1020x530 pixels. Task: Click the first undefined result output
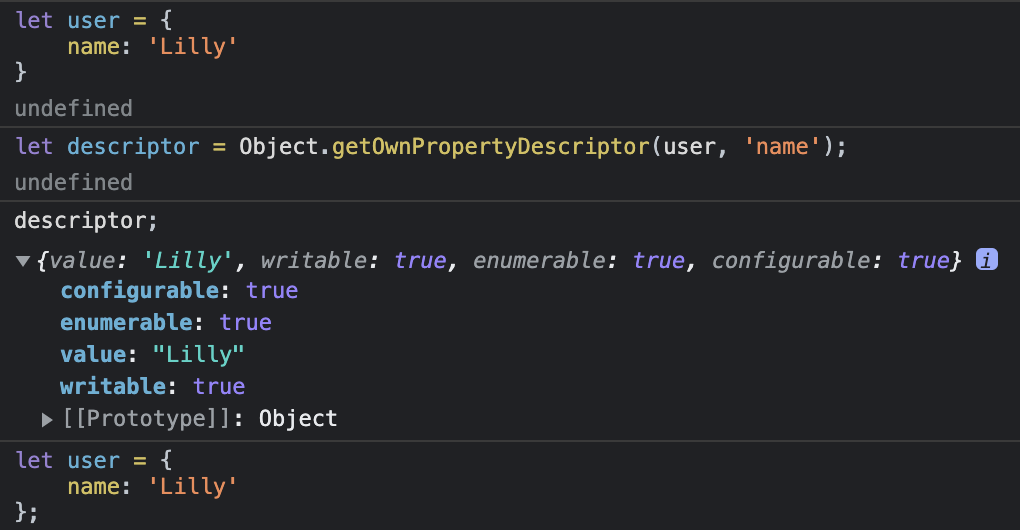pyautogui.click(x=73, y=107)
